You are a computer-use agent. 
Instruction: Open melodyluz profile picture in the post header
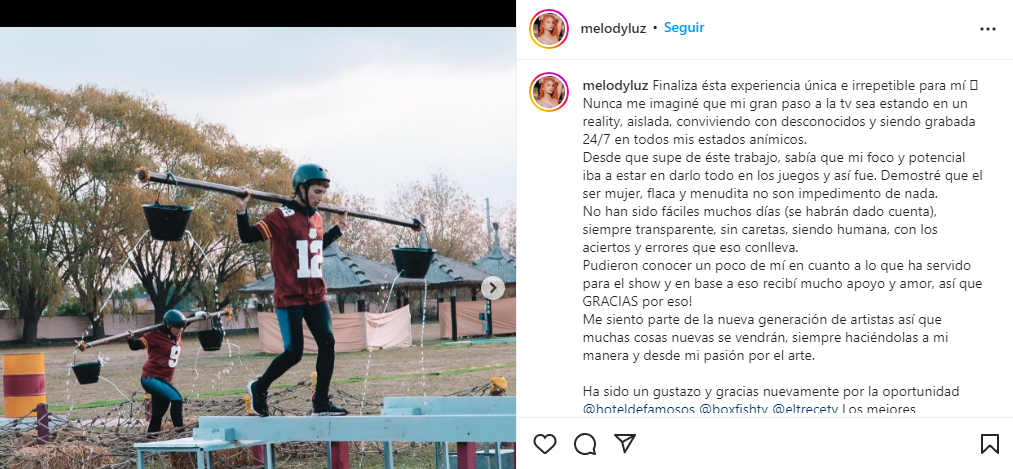(548, 29)
